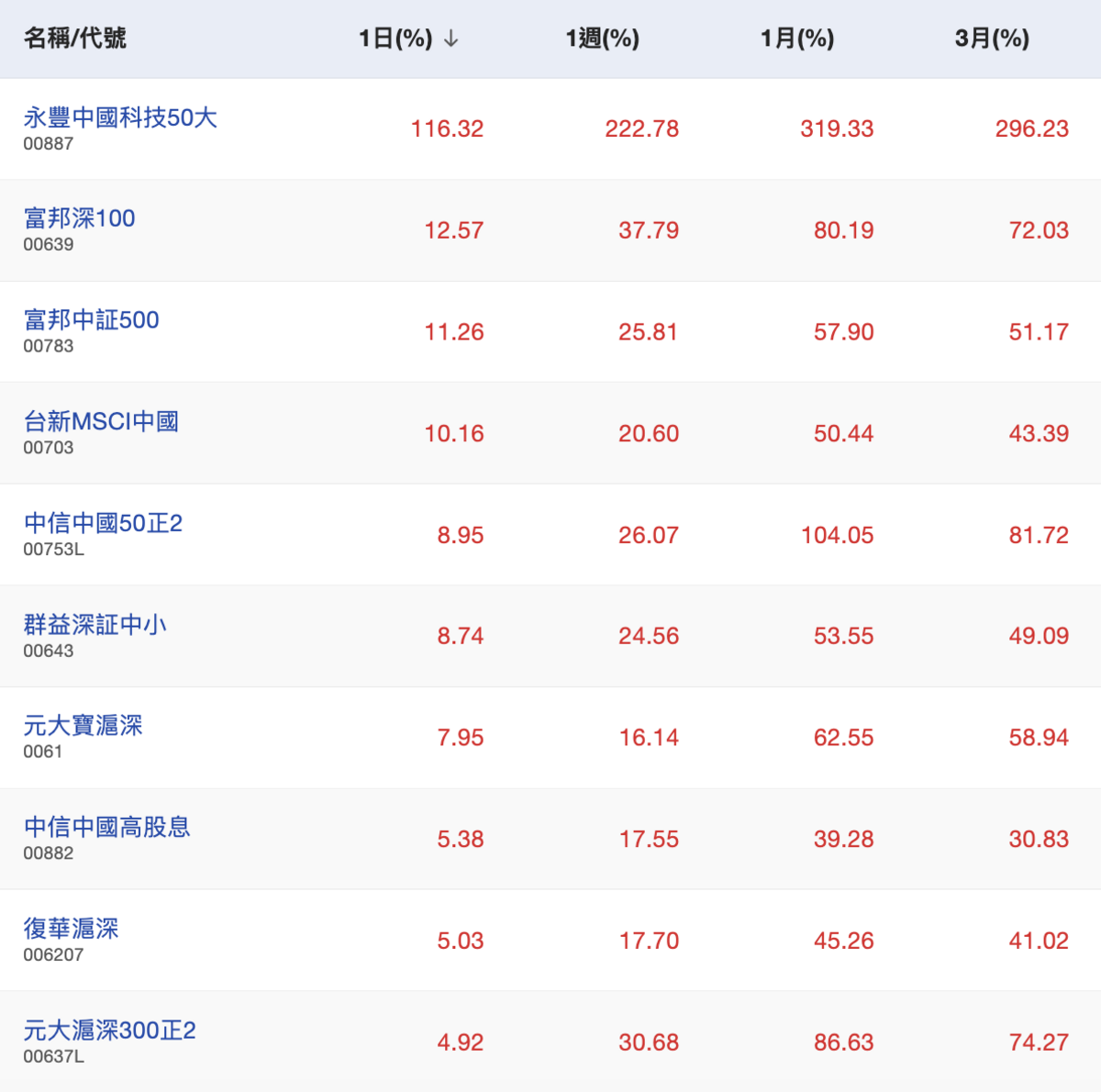
Task: Sort by the 1月(%) column header
Action: (797, 39)
